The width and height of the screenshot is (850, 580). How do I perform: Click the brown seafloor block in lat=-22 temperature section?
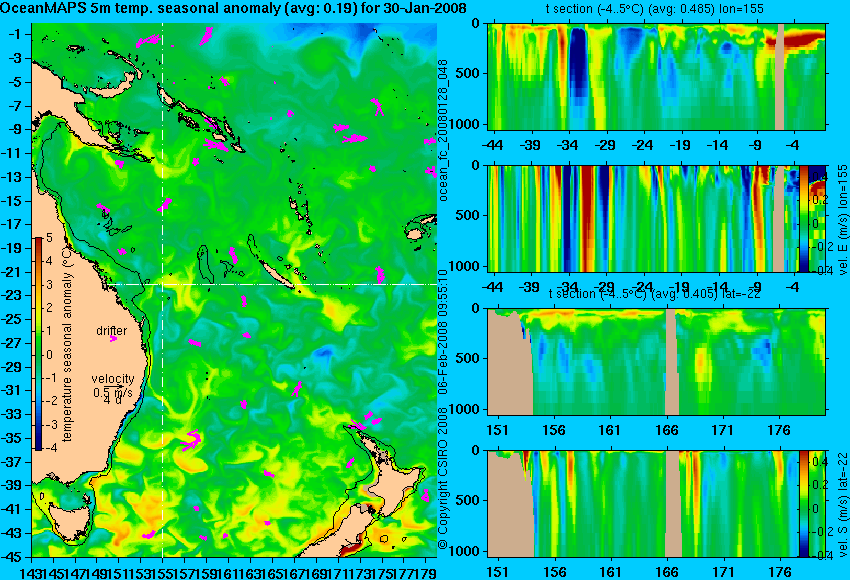pos(510,363)
